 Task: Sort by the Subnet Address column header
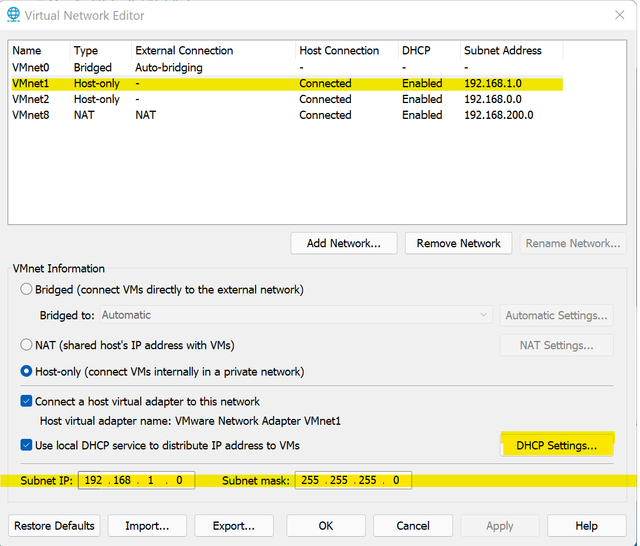click(502, 51)
